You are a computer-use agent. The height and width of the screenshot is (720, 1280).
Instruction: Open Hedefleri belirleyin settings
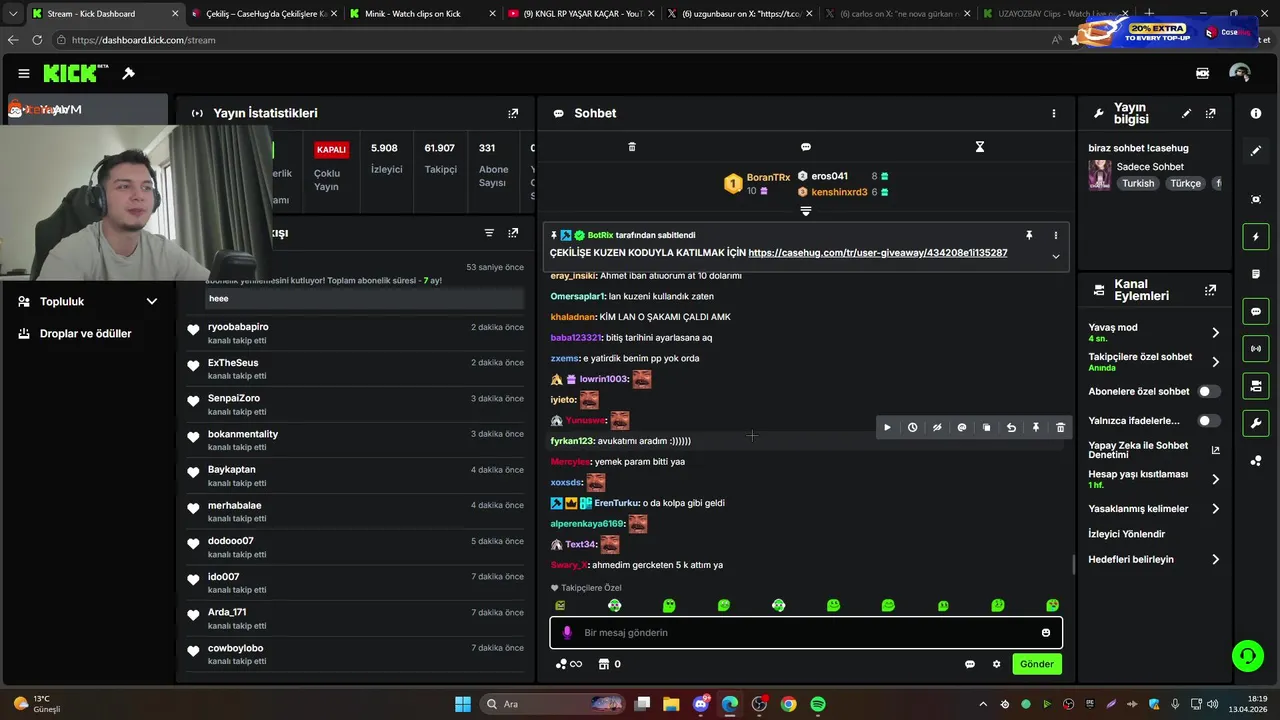(x=1154, y=560)
